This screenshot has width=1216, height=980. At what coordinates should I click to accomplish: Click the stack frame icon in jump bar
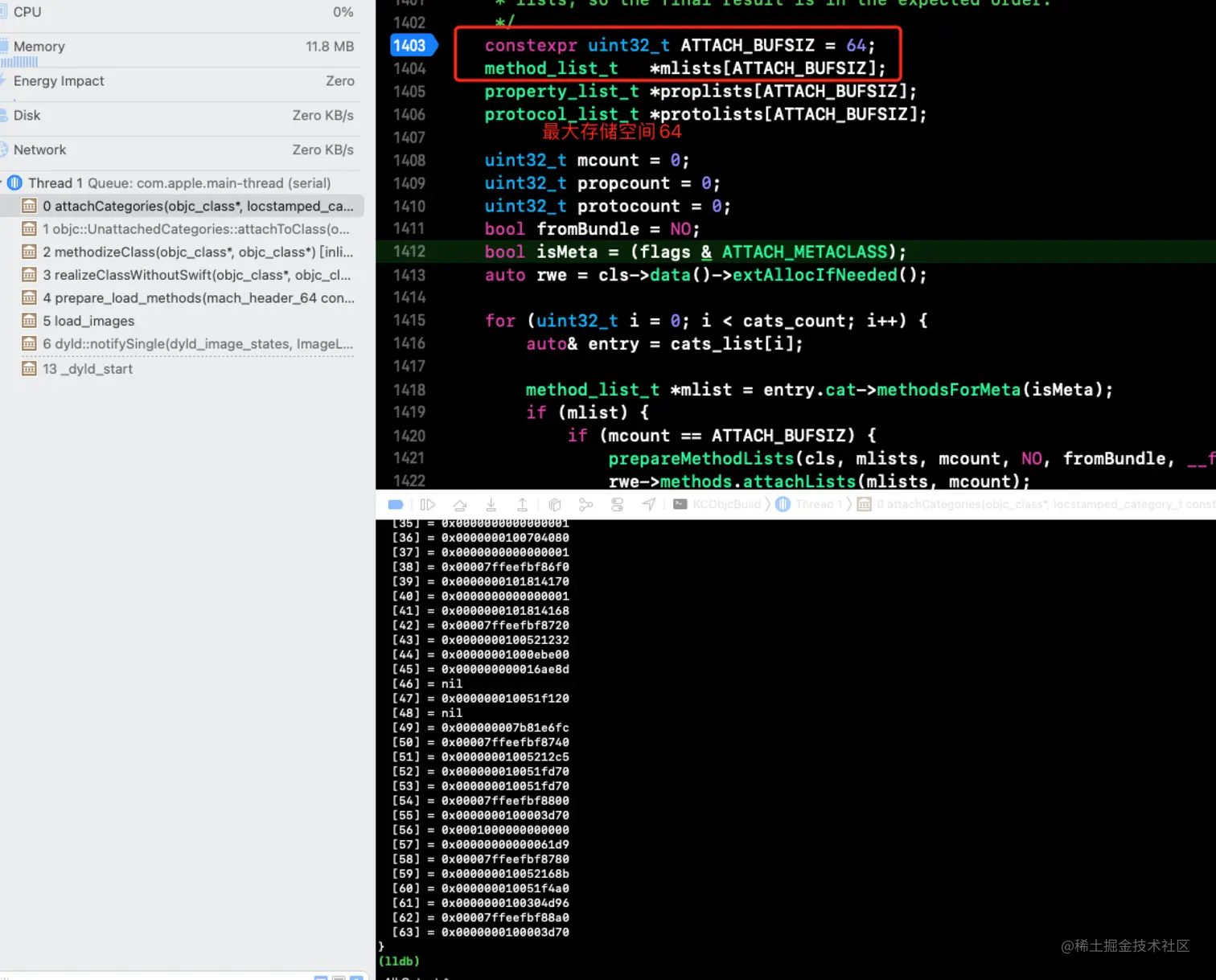click(865, 504)
